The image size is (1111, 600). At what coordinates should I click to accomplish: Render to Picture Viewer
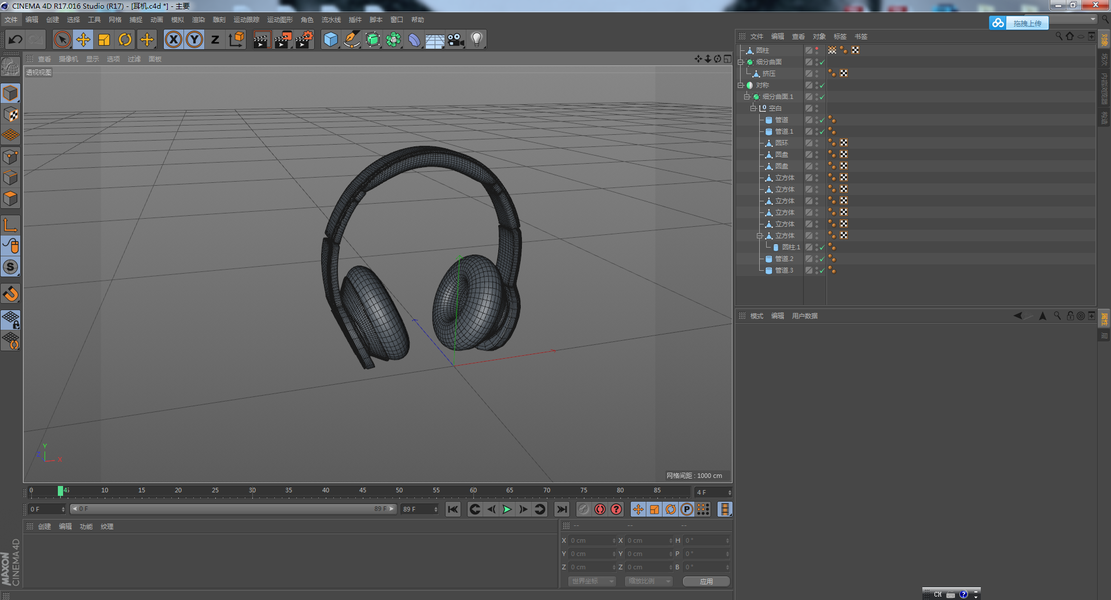pyautogui.click(x=283, y=40)
